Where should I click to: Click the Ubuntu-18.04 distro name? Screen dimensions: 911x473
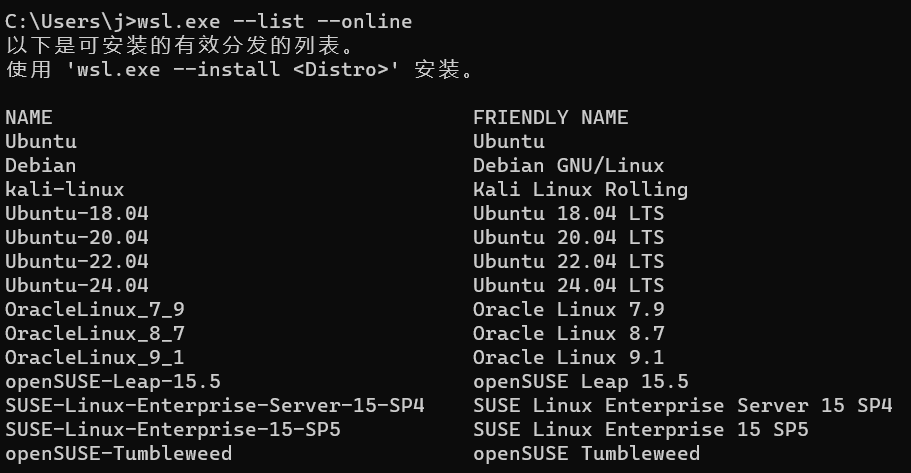(76, 213)
